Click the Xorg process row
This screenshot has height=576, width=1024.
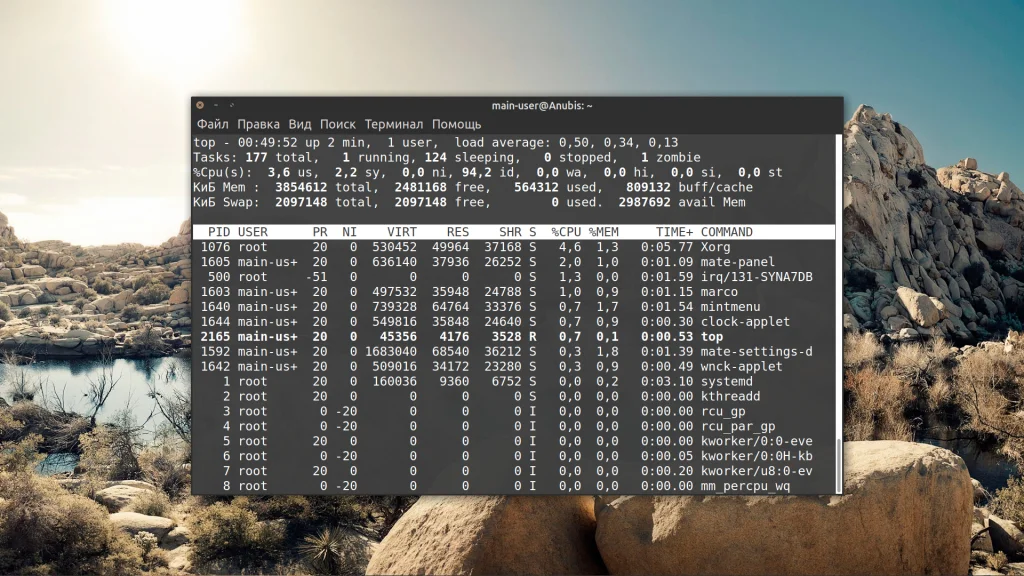(500, 247)
